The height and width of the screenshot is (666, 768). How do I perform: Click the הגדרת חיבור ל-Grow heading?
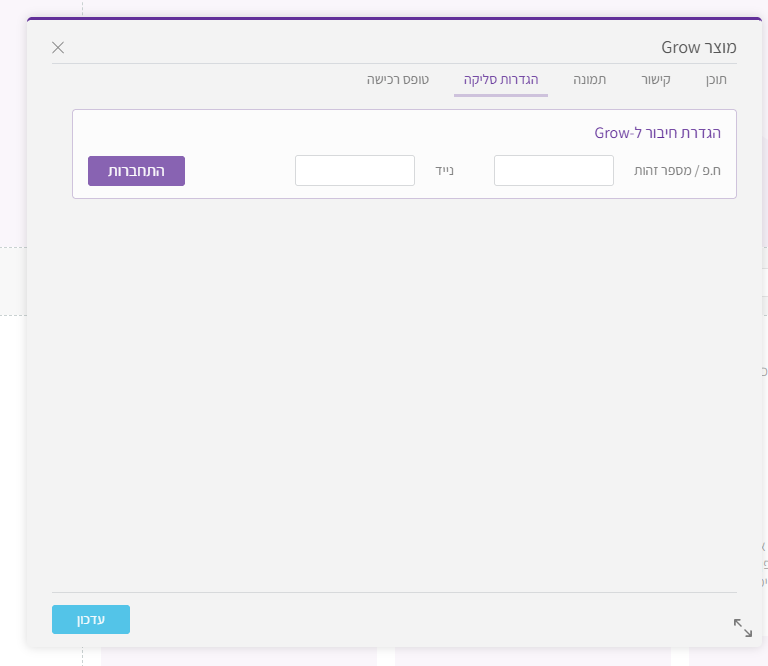tap(657, 132)
